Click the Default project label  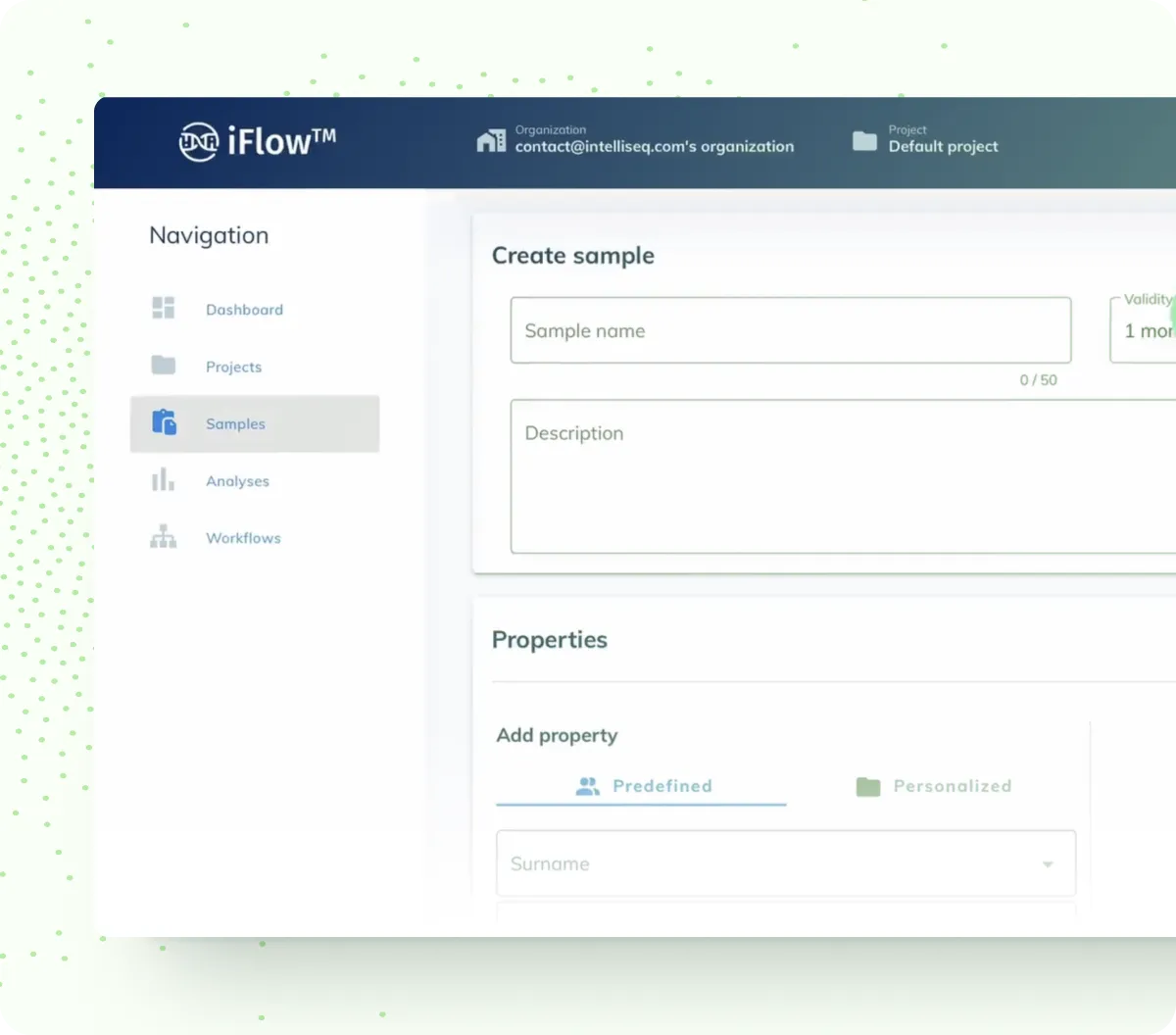pos(944,146)
